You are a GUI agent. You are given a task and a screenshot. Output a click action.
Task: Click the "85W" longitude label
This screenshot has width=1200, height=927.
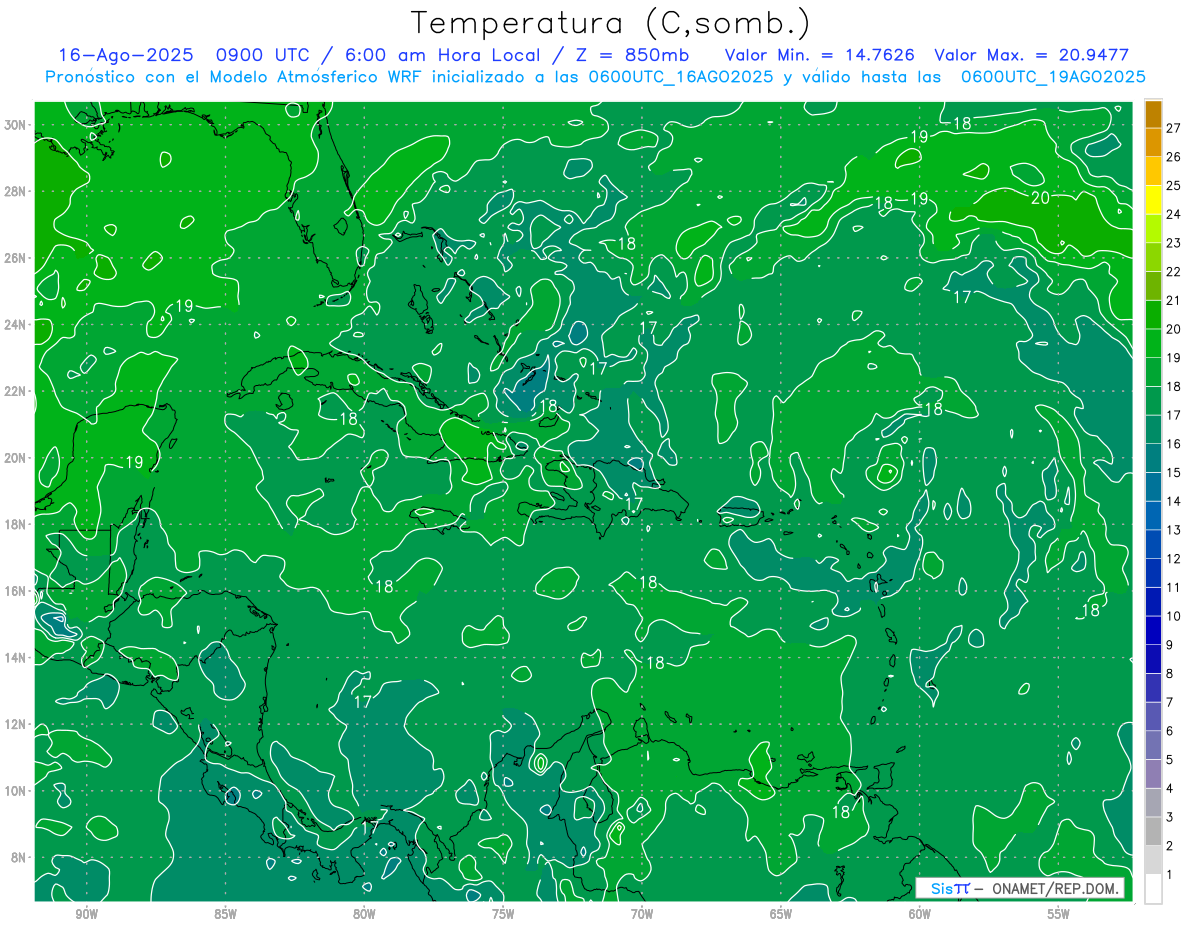[x=226, y=914]
